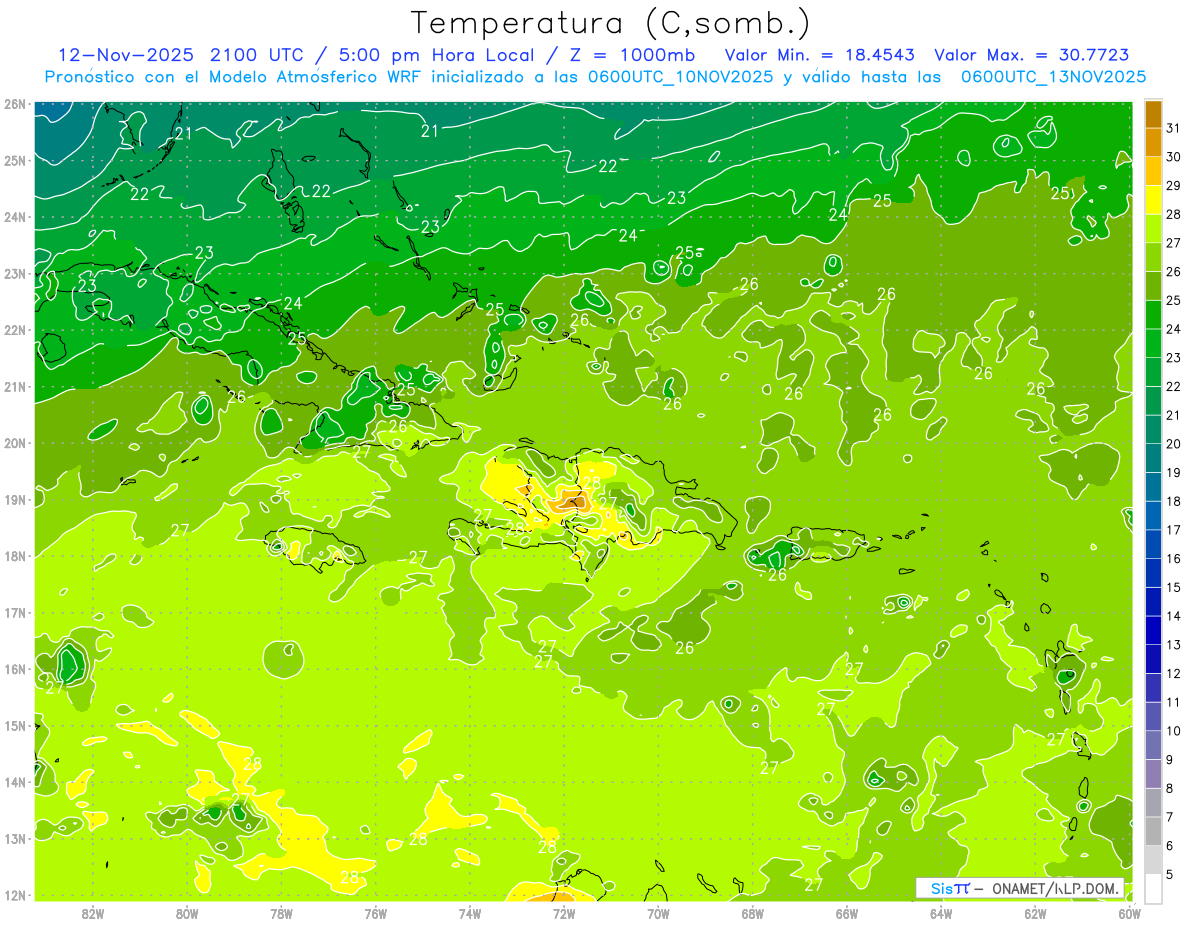
Task: Click the yellow swatch between 28 and 29
Action: (x=1154, y=200)
